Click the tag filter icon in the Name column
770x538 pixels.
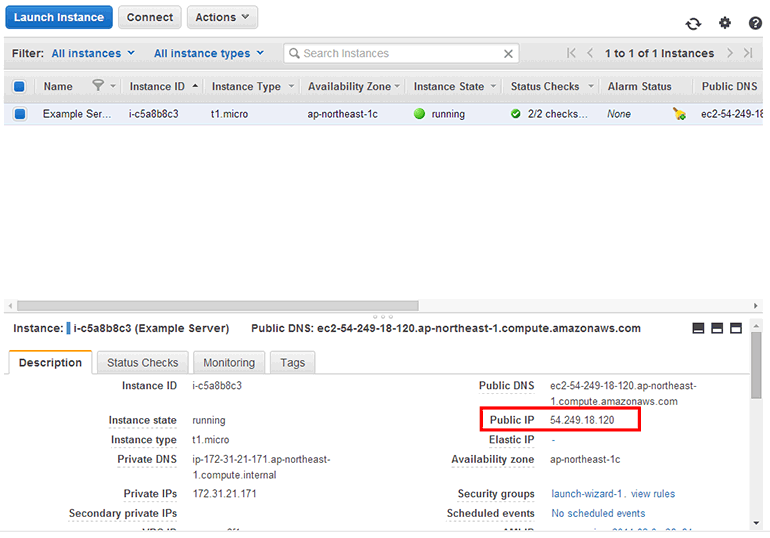tap(98, 86)
